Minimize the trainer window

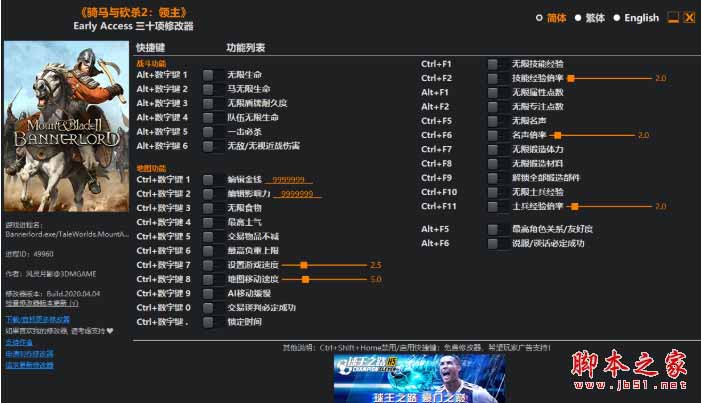pyautogui.click(x=673, y=17)
